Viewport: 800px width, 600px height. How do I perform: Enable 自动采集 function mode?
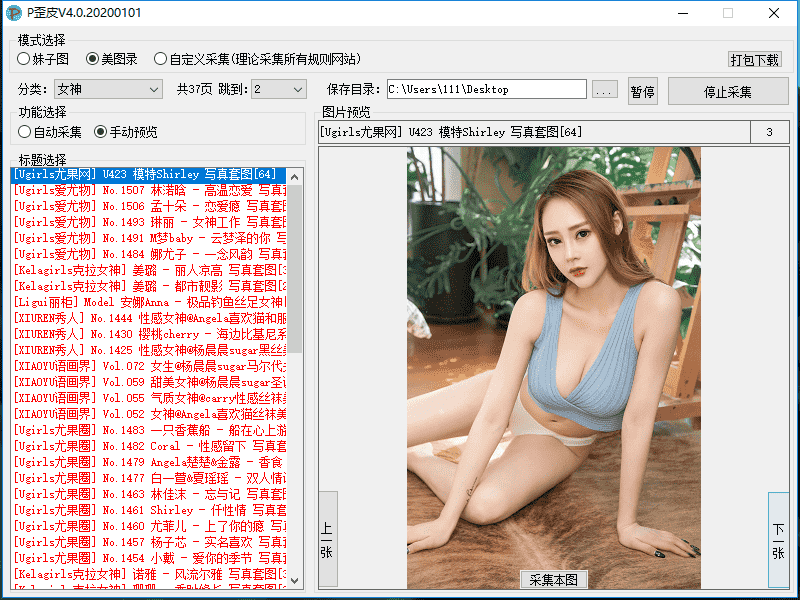pyautogui.click(x=49, y=132)
